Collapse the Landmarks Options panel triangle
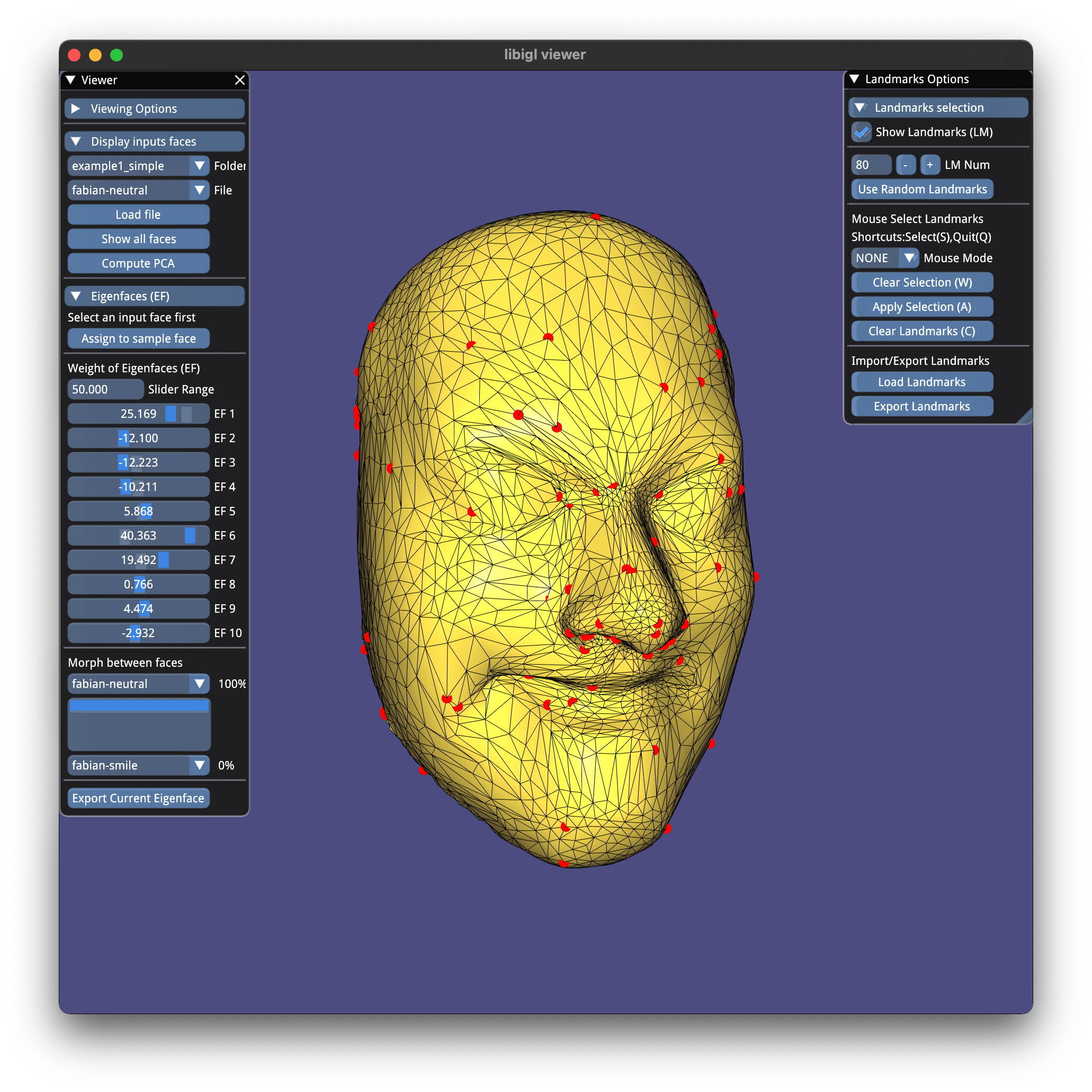Viewport: 1092px width, 1092px height. click(x=854, y=79)
